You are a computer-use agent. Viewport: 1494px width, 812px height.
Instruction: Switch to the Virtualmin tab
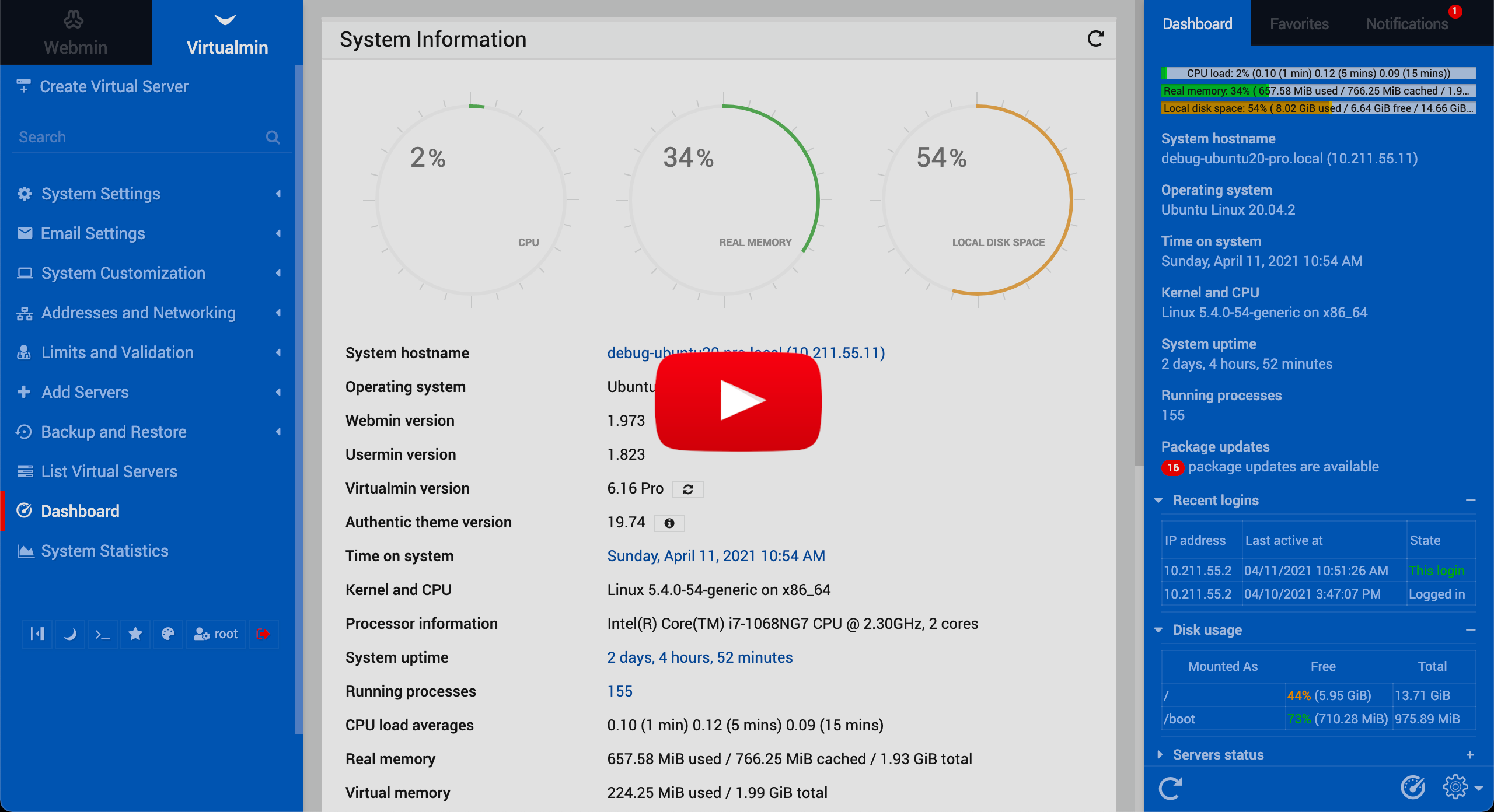[227, 33]
